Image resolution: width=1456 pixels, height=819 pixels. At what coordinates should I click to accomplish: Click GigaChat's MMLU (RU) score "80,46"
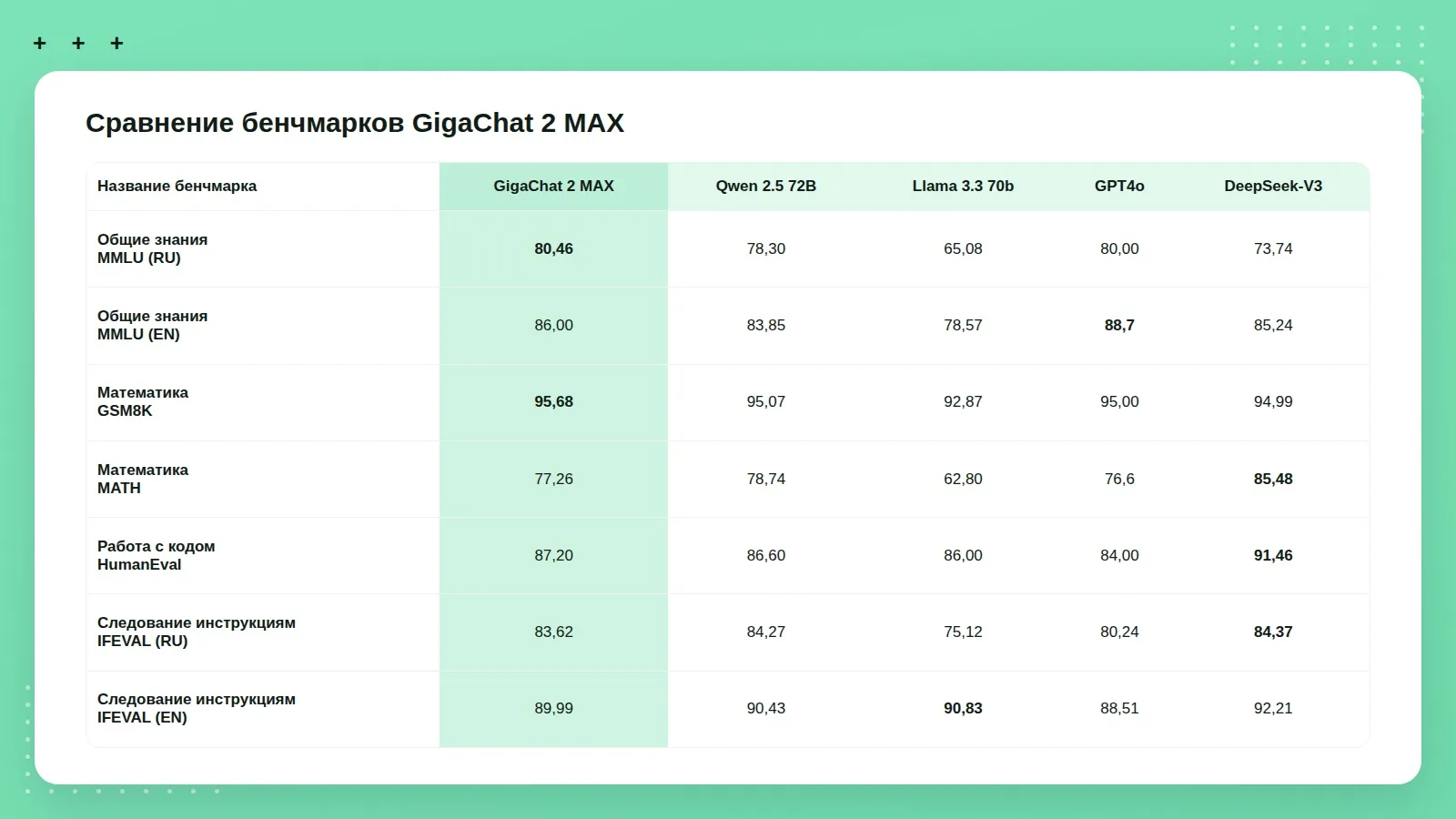[x=554, y=248]
